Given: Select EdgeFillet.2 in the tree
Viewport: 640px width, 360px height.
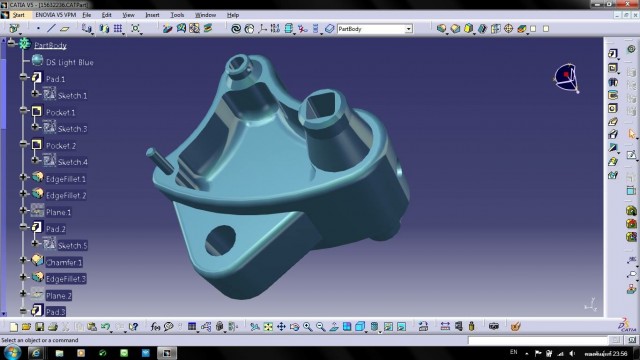Looking at the screenshot, I should coord(66,196).
